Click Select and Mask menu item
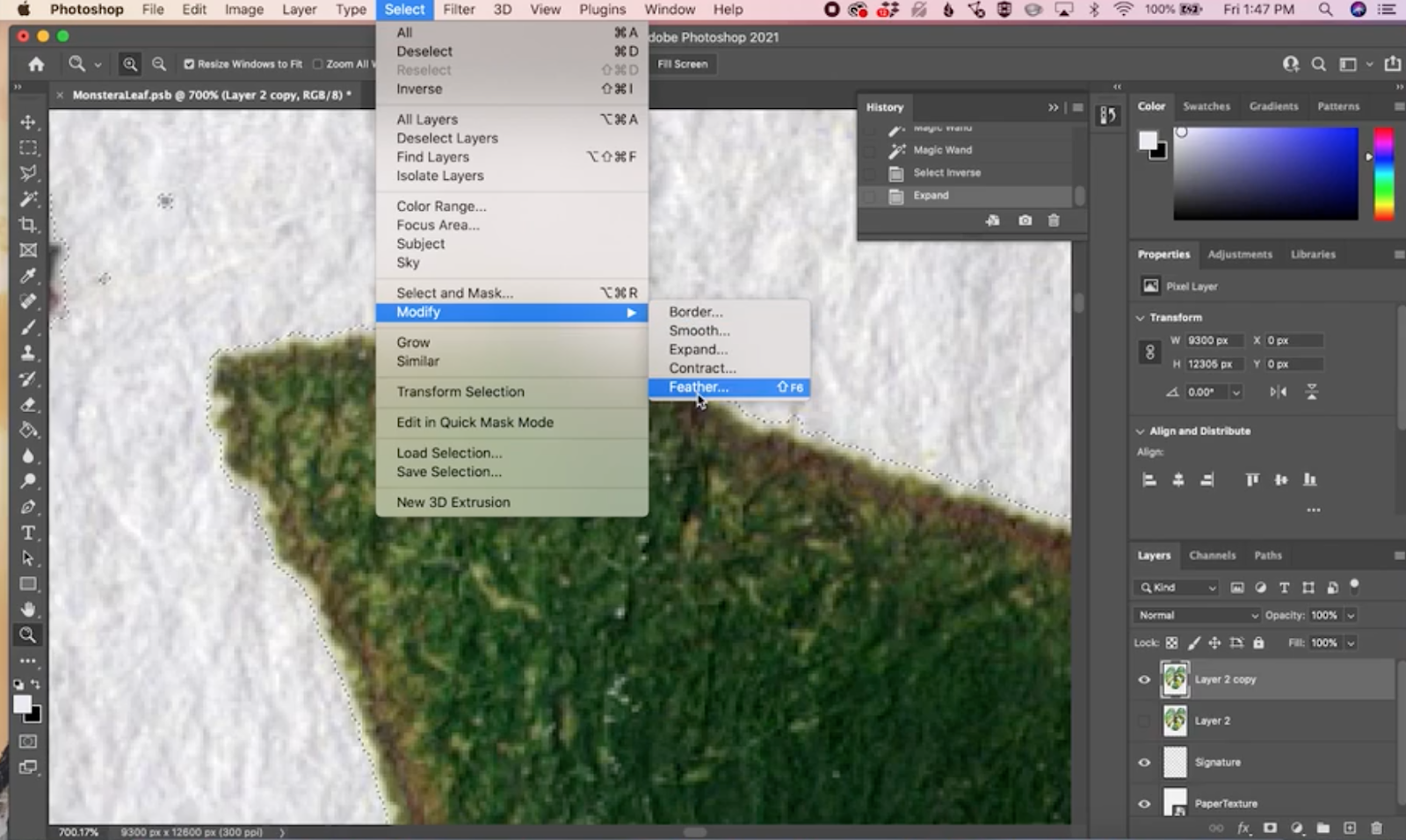Viewport: 1406px width, 840px height. (512, 293)
